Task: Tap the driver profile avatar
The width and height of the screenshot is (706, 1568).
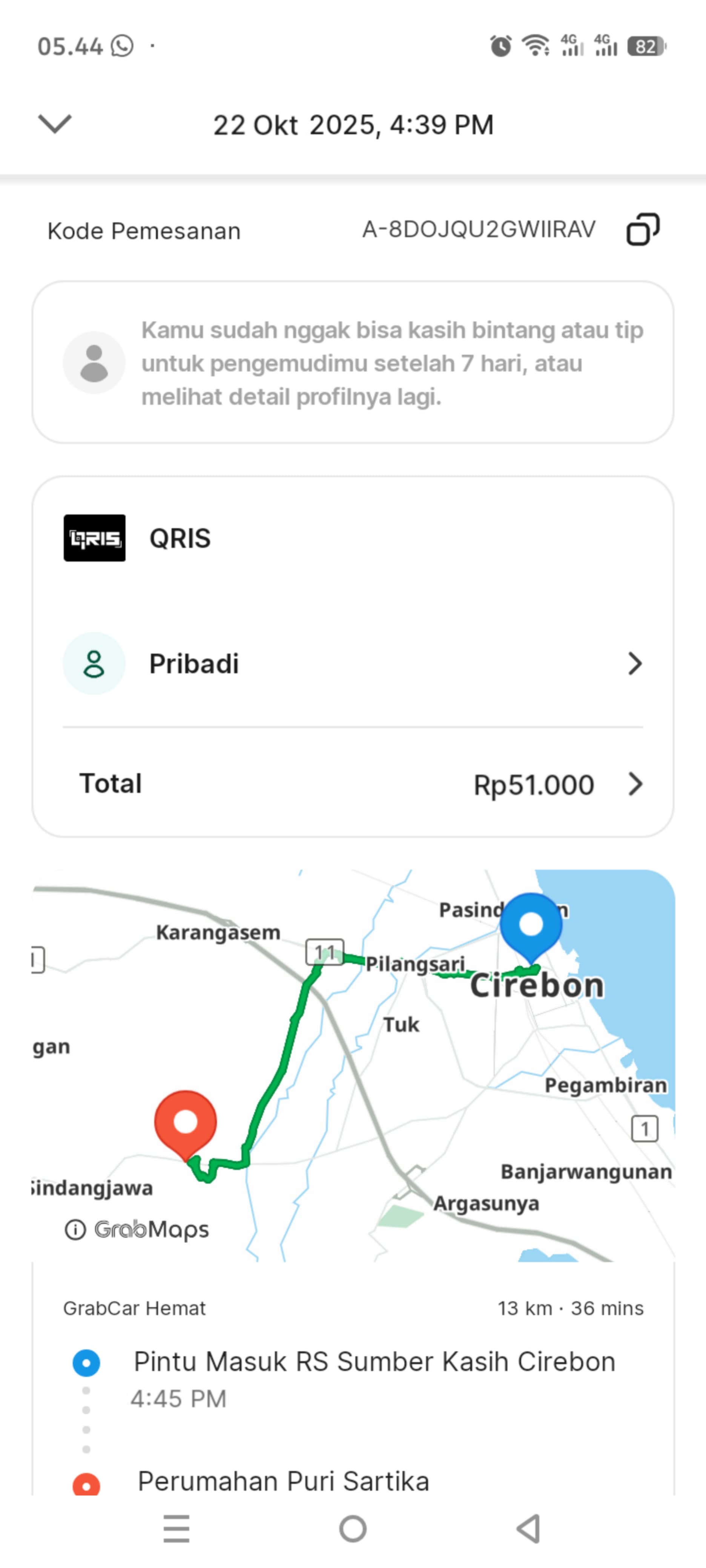Action: pos(94,363)
